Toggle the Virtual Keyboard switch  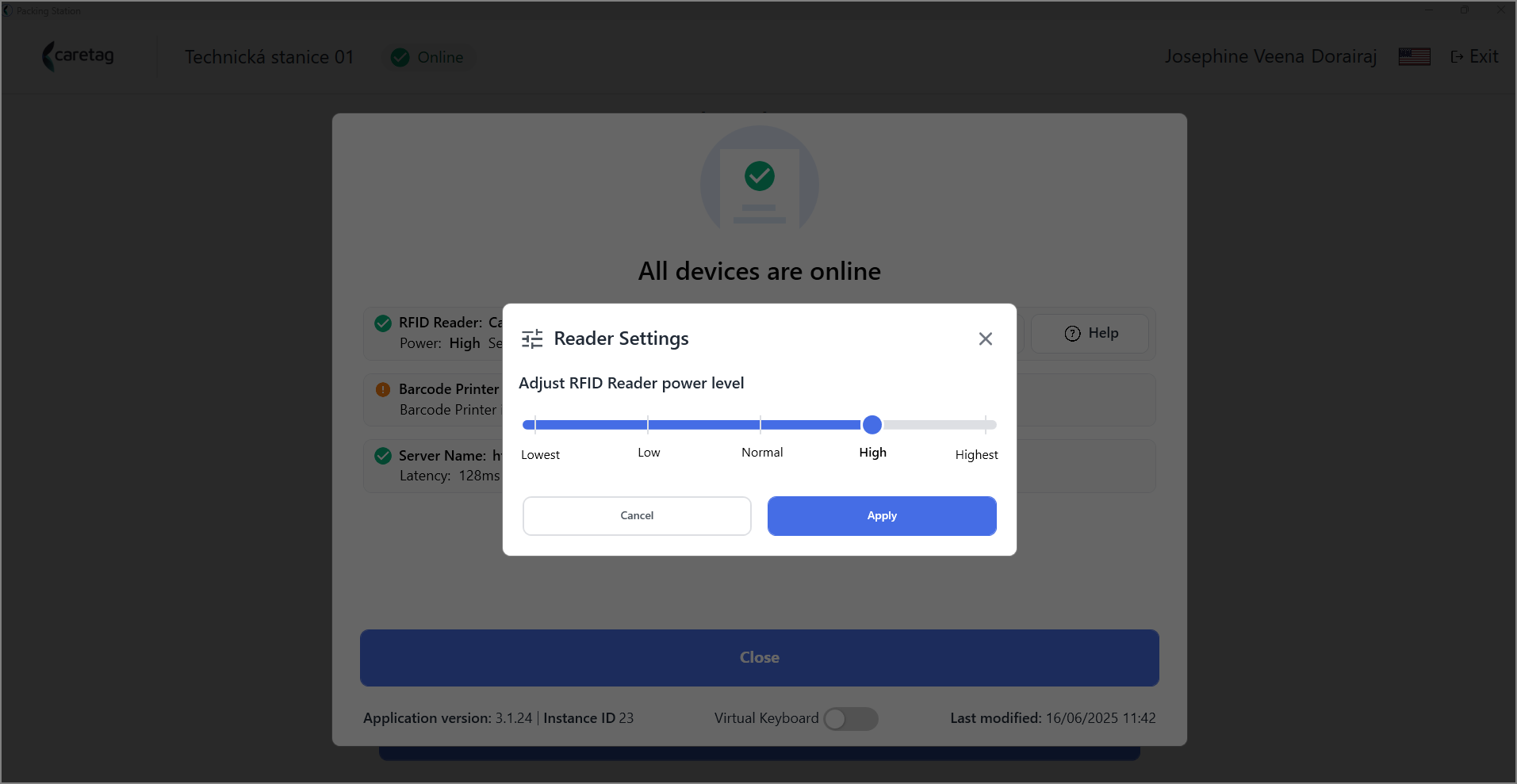coord(851,719)
